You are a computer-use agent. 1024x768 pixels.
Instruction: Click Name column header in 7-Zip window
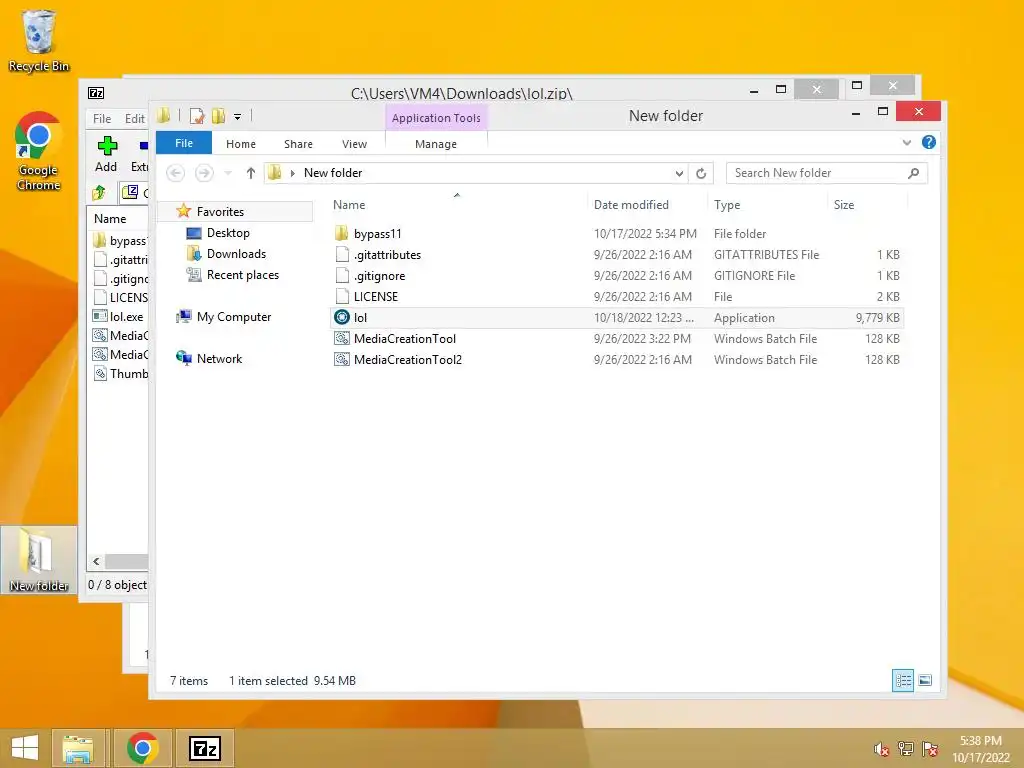click(x=110, y=219)
